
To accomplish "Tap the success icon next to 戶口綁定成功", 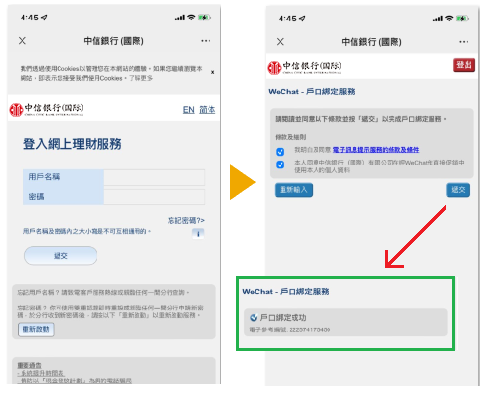I will 254,318.
